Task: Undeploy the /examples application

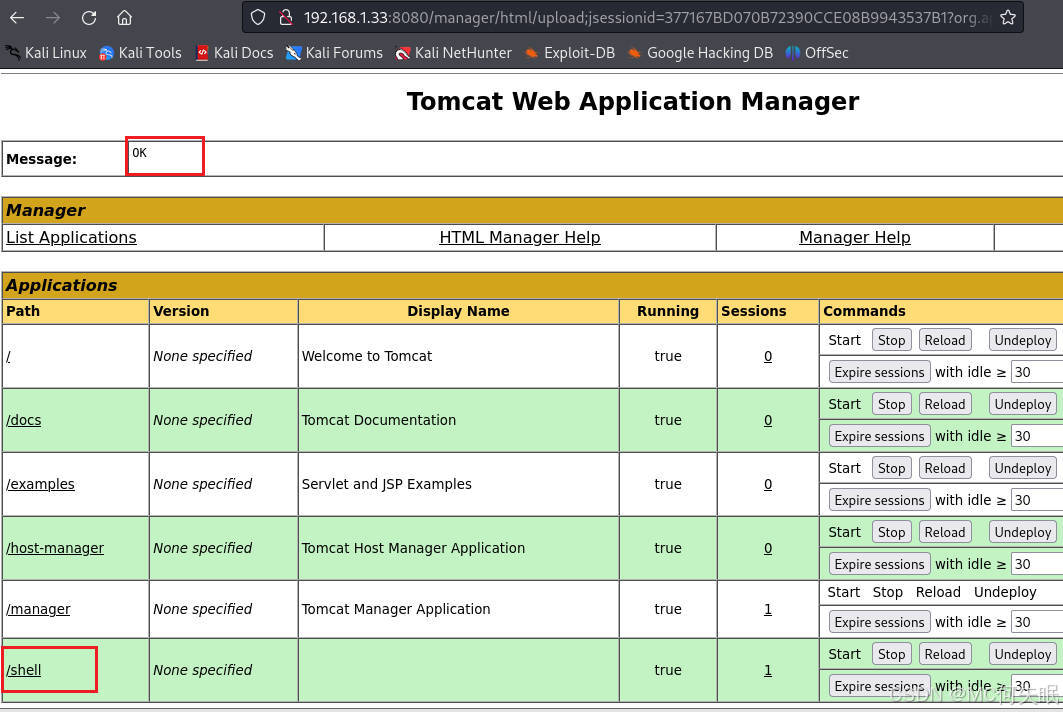Action: click(1023, 468)
